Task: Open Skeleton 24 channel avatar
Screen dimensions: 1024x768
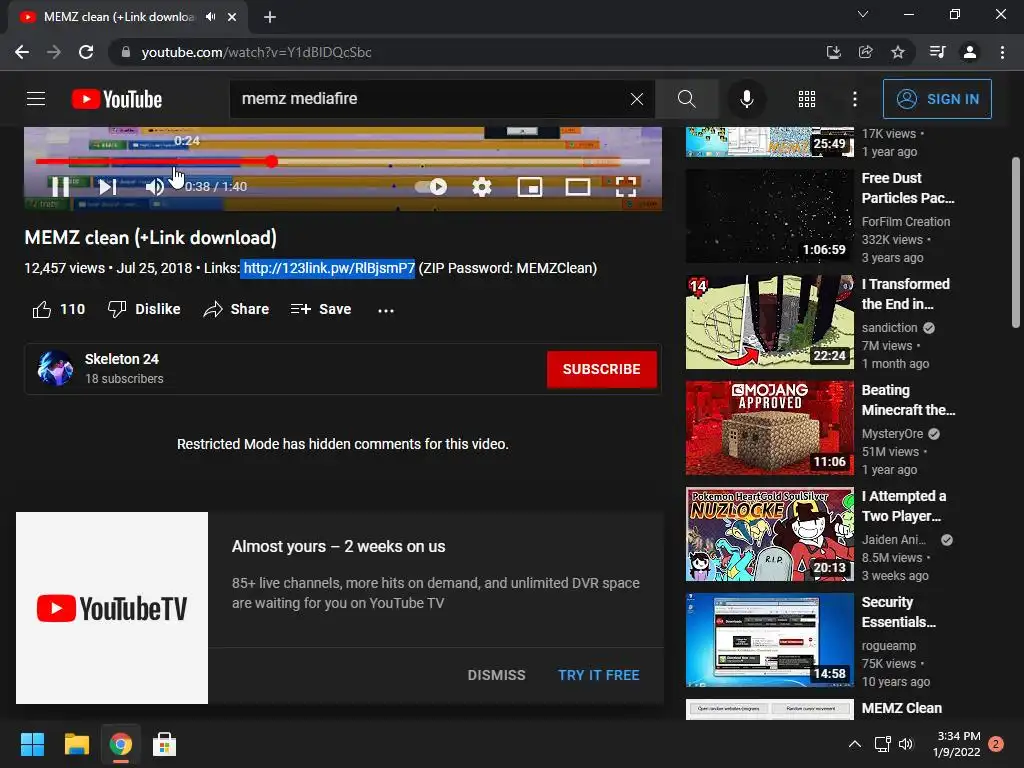Action: click(x=56, y=368)
